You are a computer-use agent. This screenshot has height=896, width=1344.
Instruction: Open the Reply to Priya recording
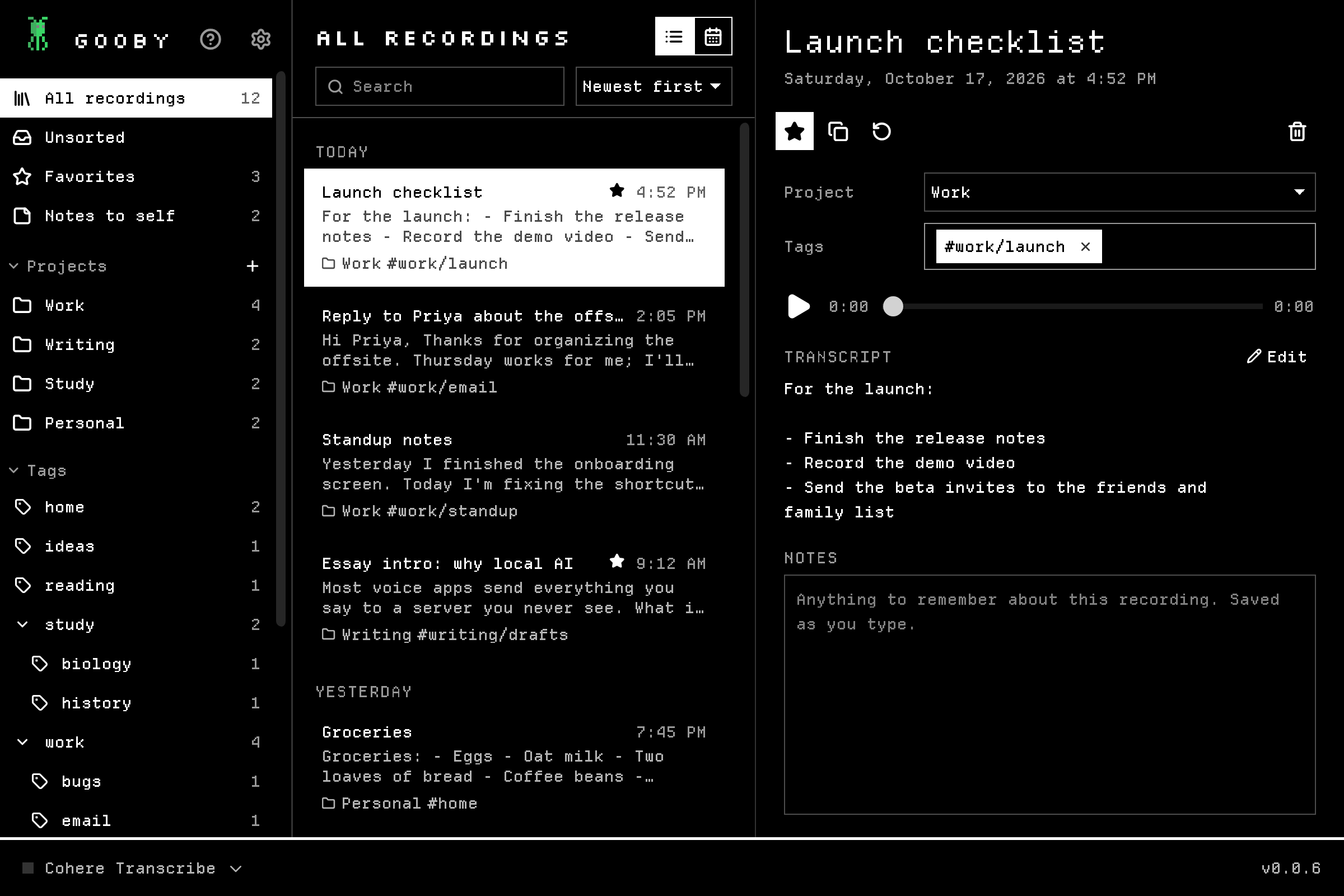tap(514, 352)
